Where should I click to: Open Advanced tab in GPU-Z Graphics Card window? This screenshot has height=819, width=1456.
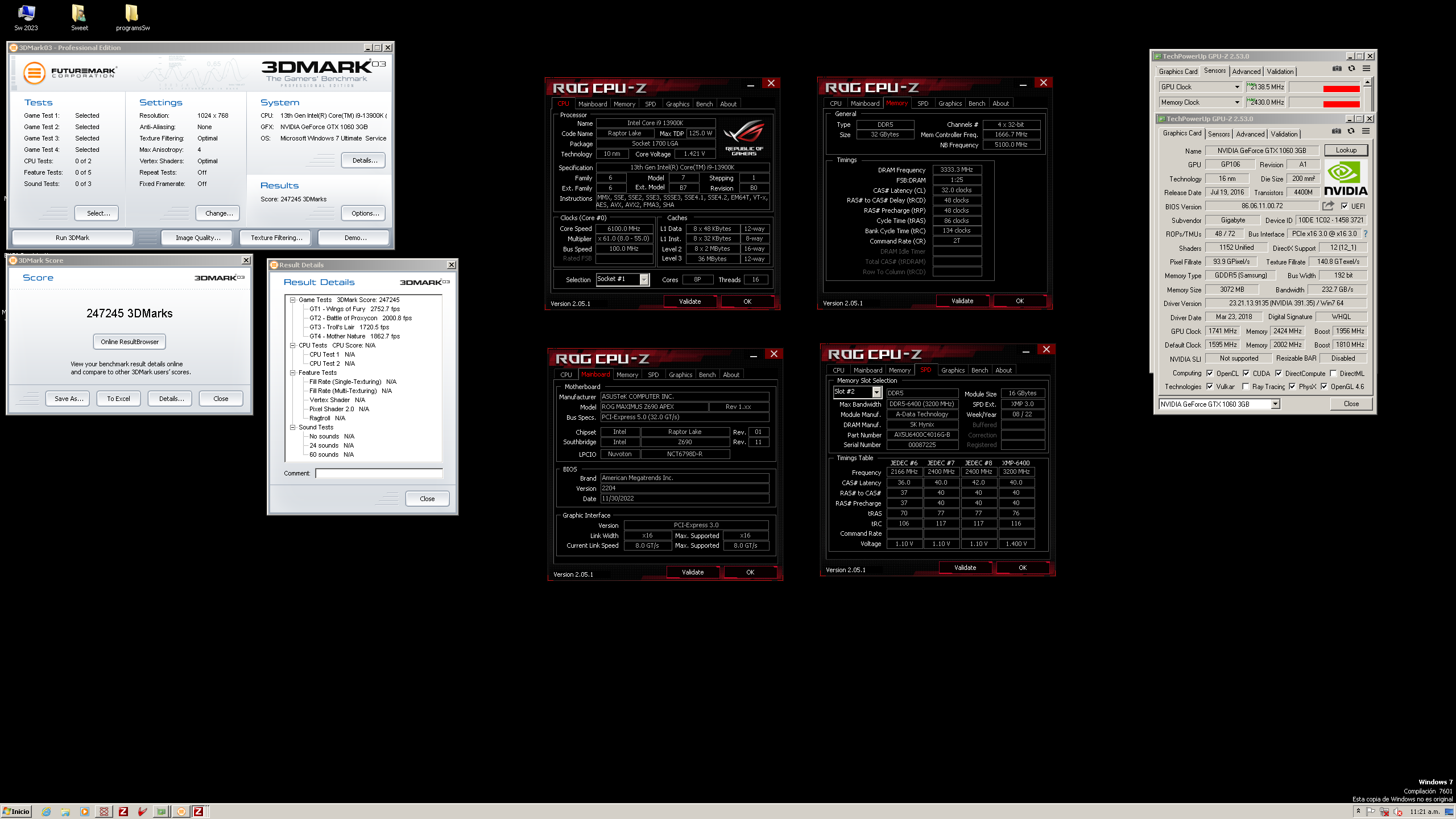(1250, 134)
